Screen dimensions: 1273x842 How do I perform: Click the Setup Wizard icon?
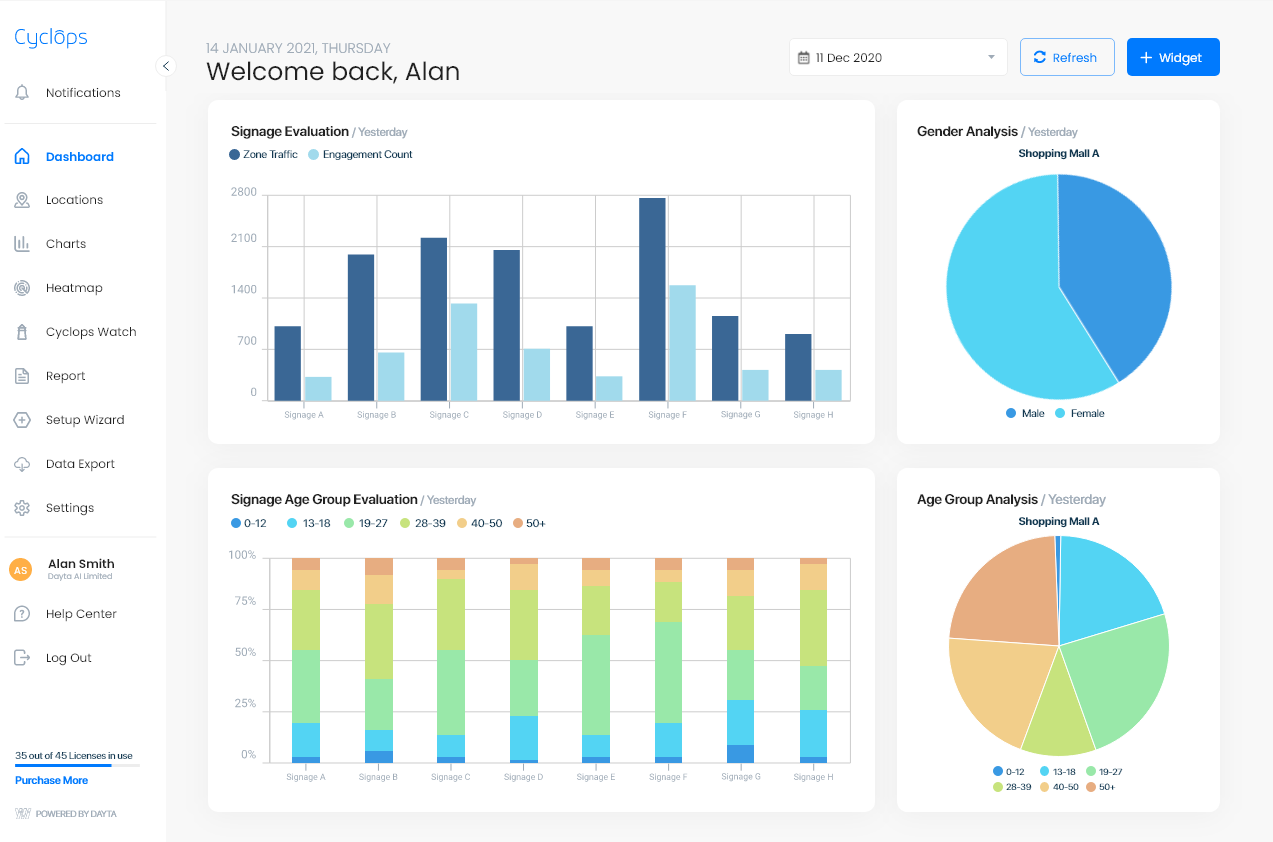pyautogui.click(x=22, y=420)
